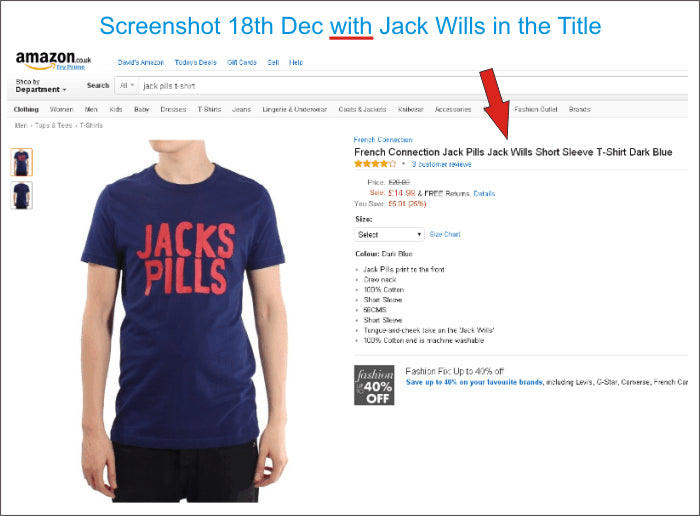This screenshot has height=516, width=700.
Task: Open the Jeans category tab
Action: [241, 109]
